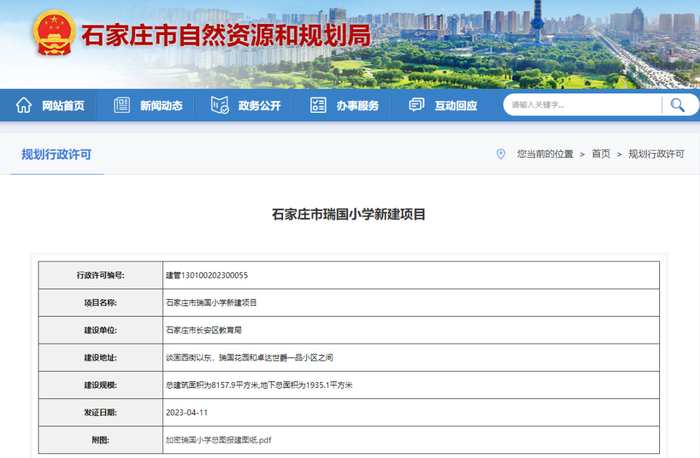The width and height of the screenshot is (700, 458).
Task: Follow the 首页 breadcrumb link
Action: [600, 154]
